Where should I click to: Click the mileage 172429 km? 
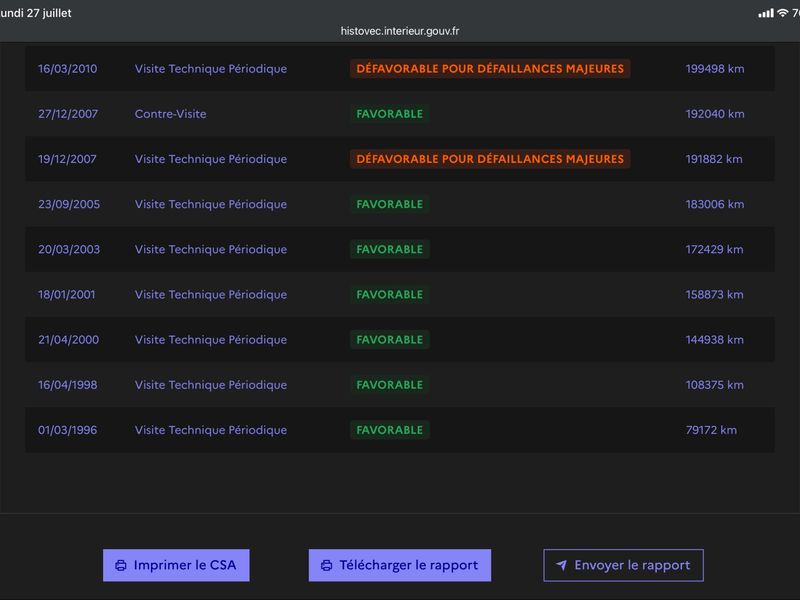[x=714, y=249]
